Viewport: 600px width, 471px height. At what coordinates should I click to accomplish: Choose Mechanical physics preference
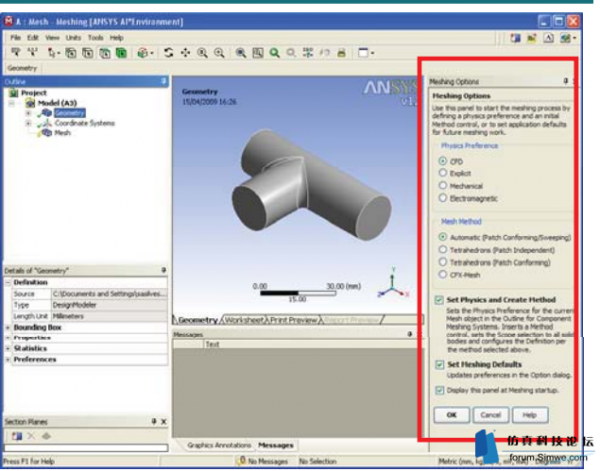point(443,186)
